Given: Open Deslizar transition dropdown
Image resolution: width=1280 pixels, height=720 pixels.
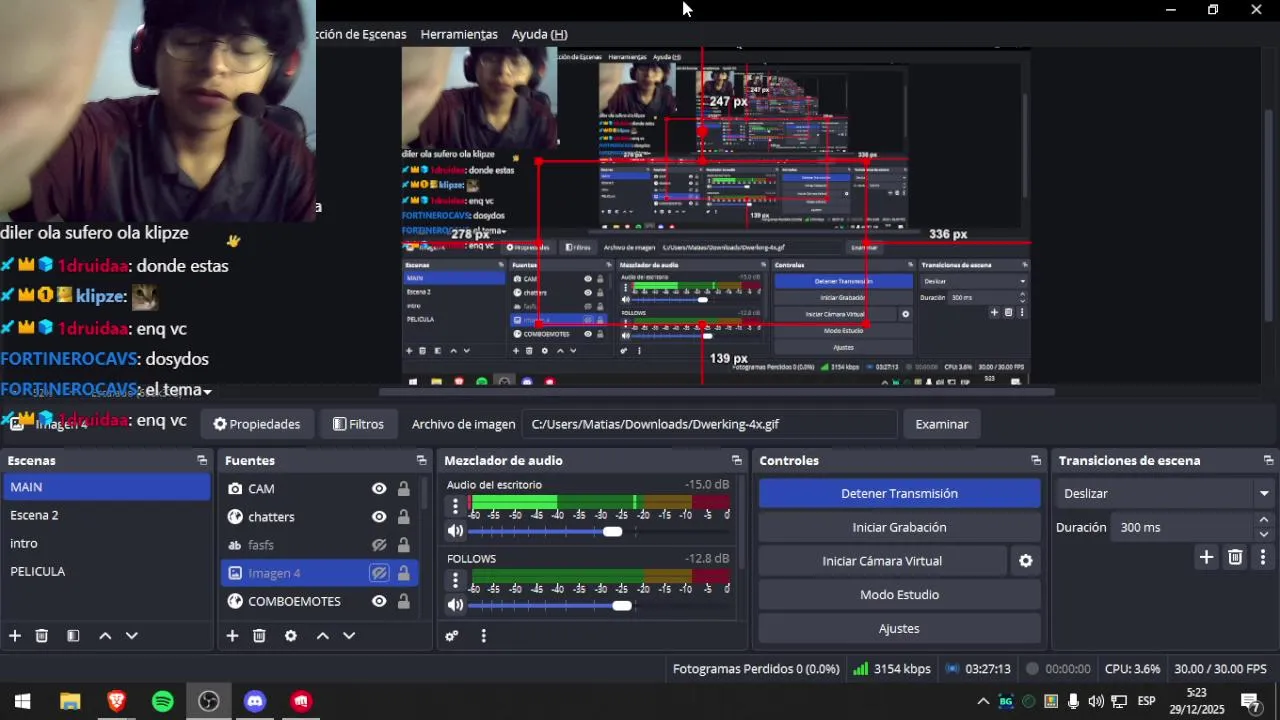Looking at the screenshot, I should point(1165,494).
